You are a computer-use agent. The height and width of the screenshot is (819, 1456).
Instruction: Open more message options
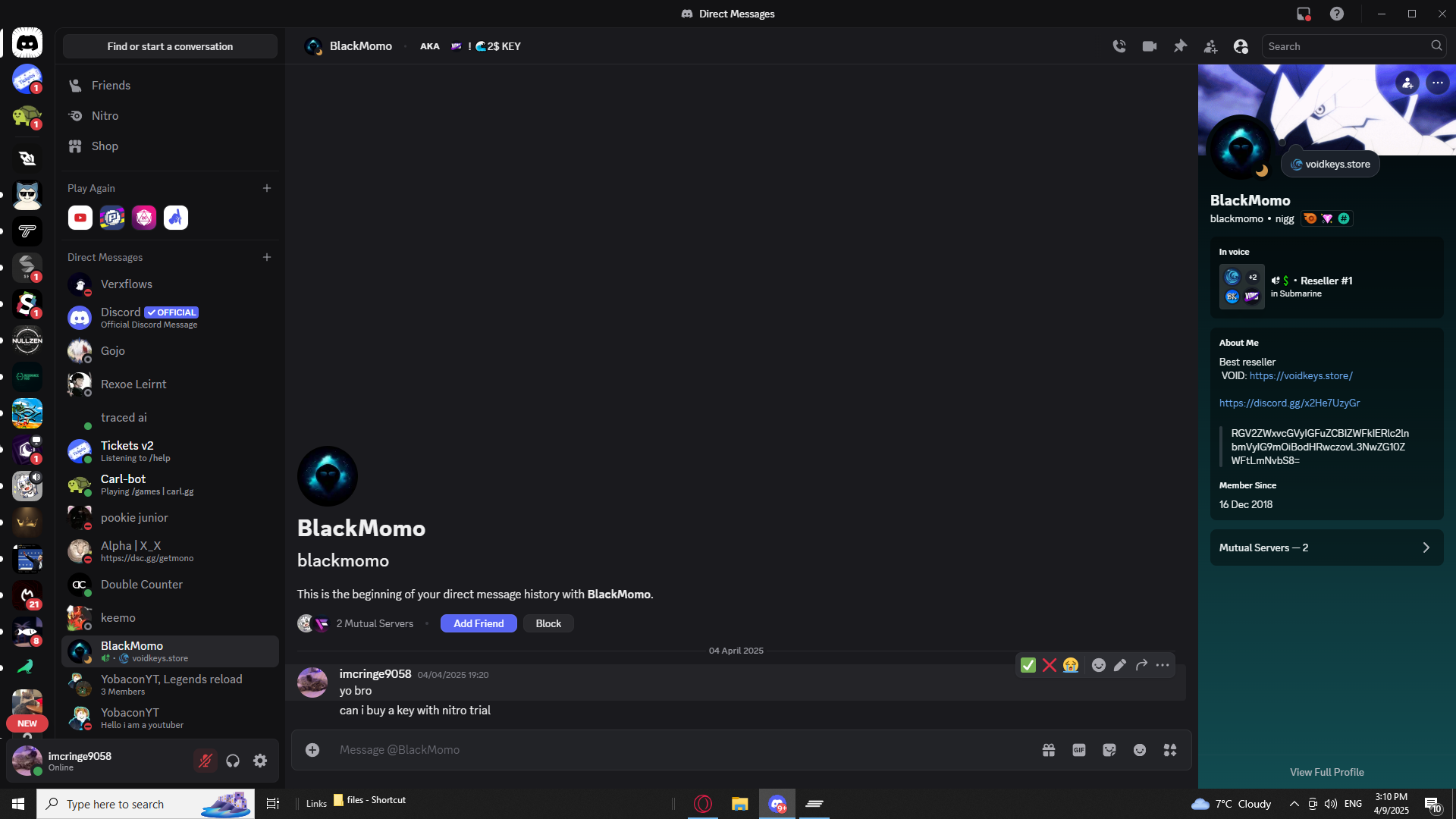point(1163,665)
